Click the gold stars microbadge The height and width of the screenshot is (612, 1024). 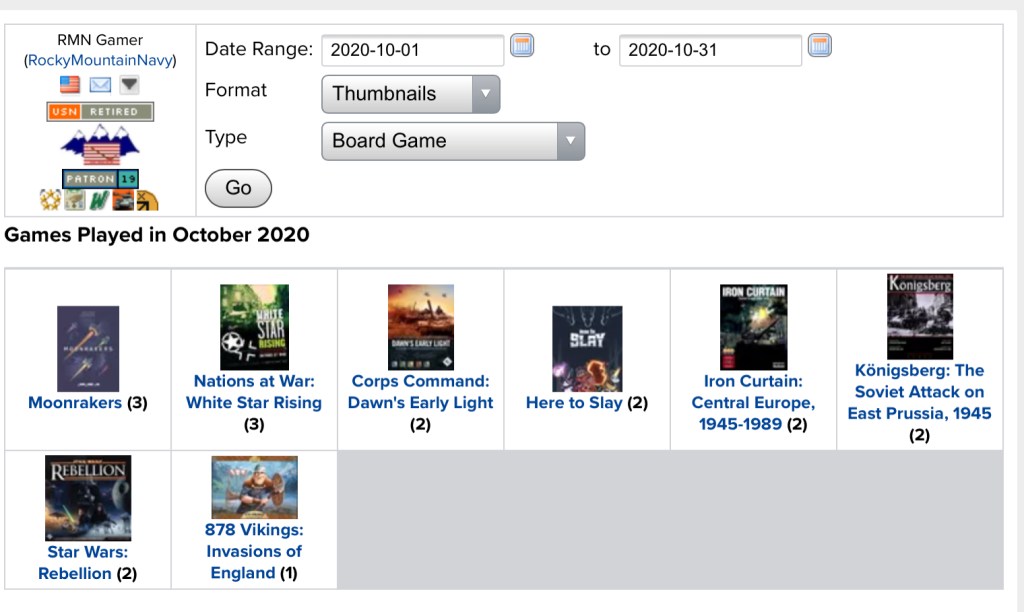[x=51, y=200]
